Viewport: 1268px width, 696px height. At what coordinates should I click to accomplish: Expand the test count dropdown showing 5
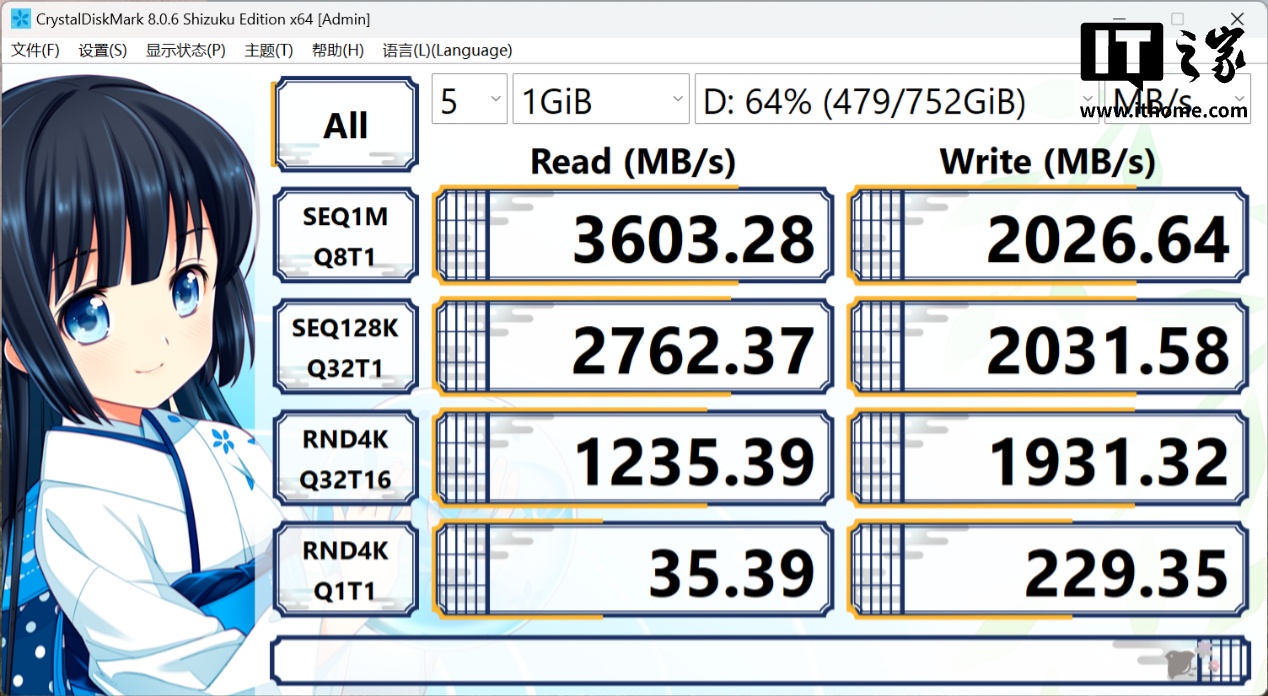(x=469, y=101)
